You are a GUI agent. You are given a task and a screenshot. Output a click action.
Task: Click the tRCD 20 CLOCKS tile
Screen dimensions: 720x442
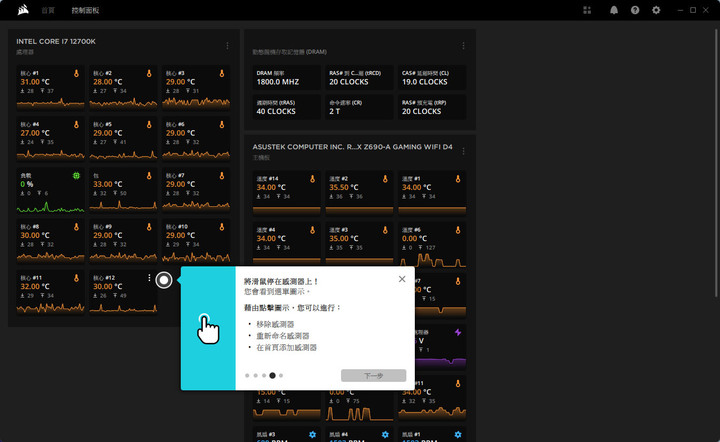pyautogui.click(x=359, y=78)
